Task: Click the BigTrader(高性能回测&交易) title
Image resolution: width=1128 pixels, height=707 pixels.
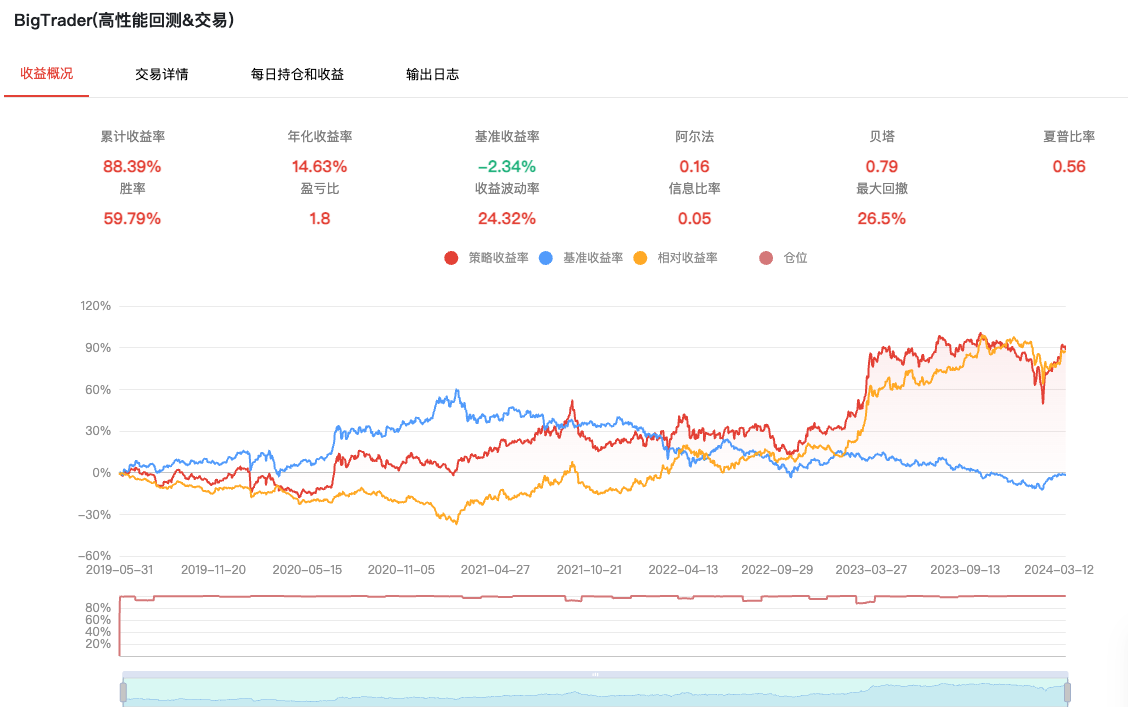Action: tap(124, 20)
